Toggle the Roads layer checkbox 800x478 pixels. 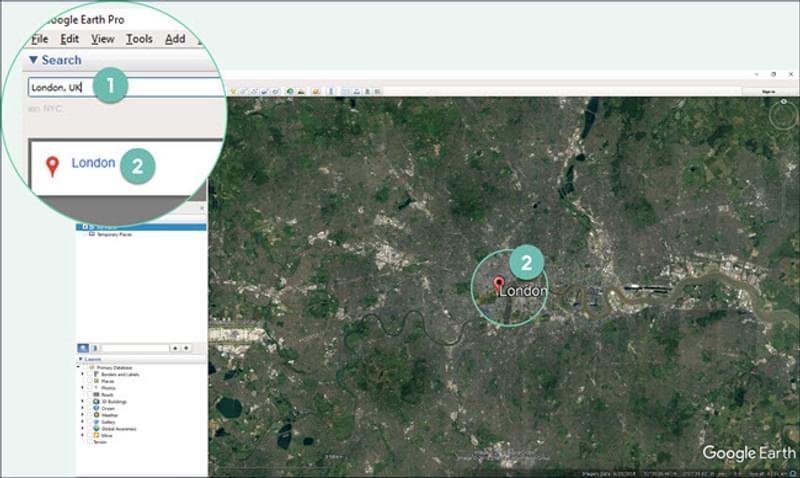[x=88, y=394]
